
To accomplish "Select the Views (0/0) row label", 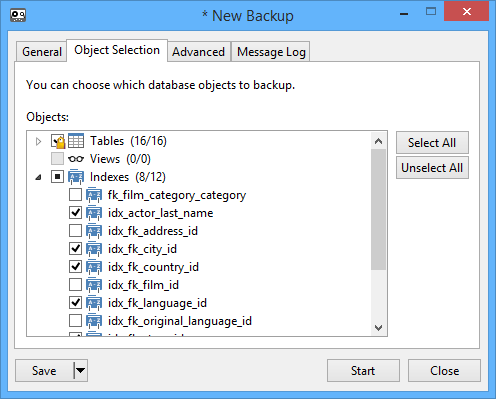I will click(120, 159).
